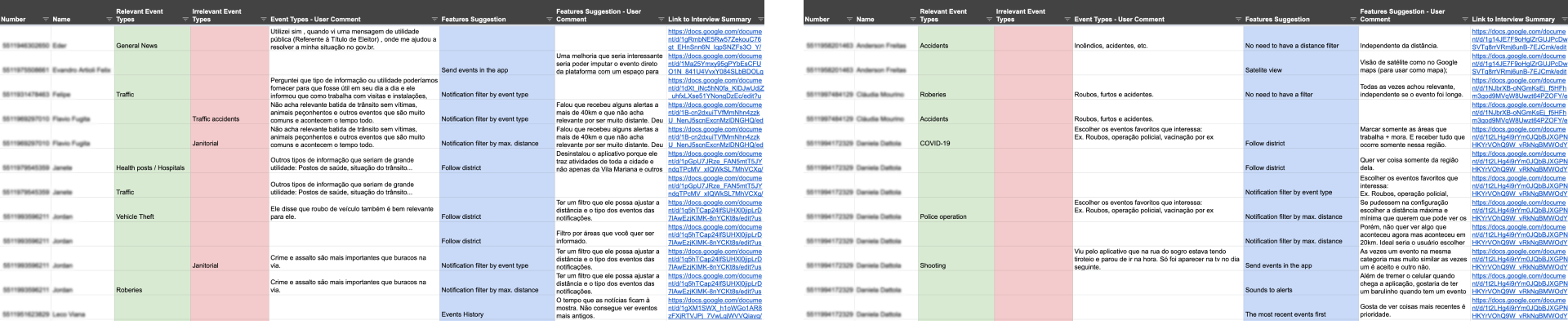Screen dimensions: 1568x321
Task: Open Relevant Event Types filter, left sheet
Action: tap(185, 19)
